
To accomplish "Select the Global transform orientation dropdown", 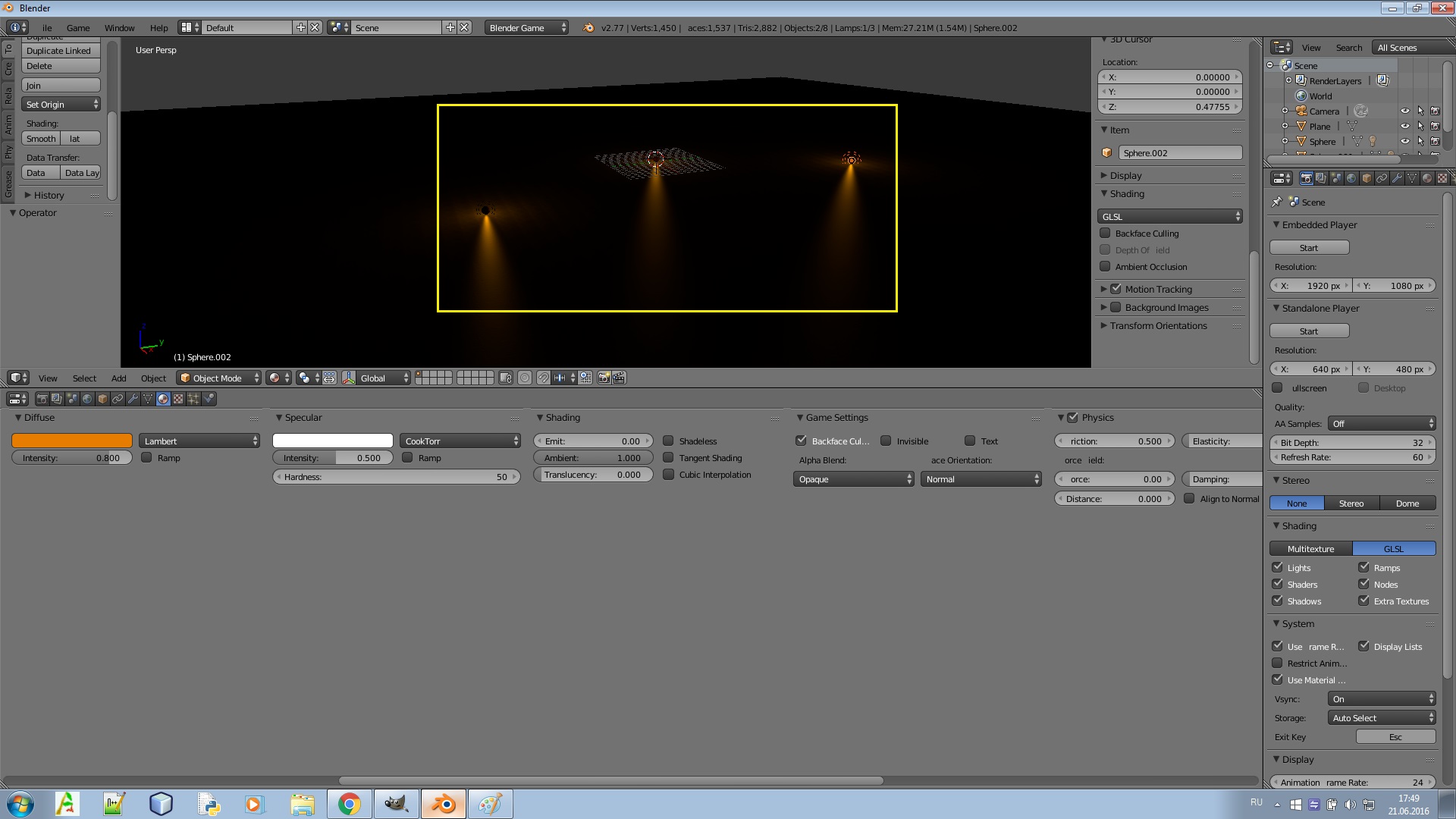I will tap(382, 377).
